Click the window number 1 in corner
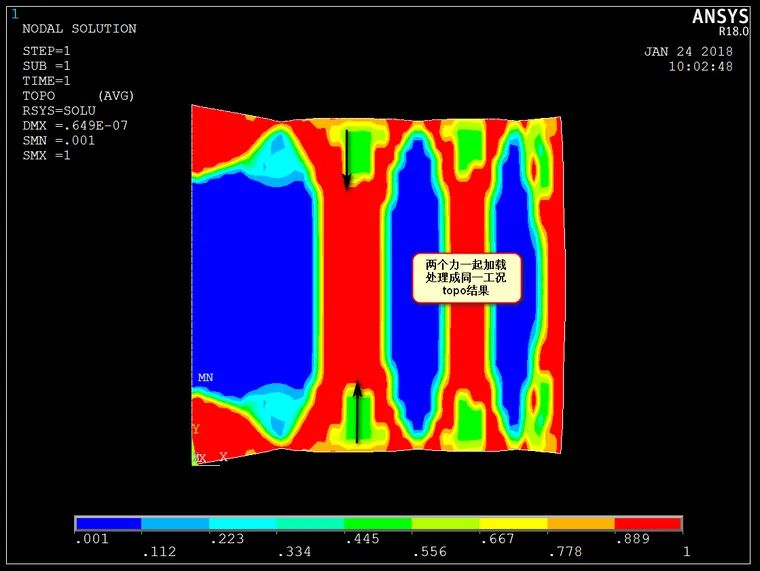This screenshot has width=760, height=571. (15, 15)
